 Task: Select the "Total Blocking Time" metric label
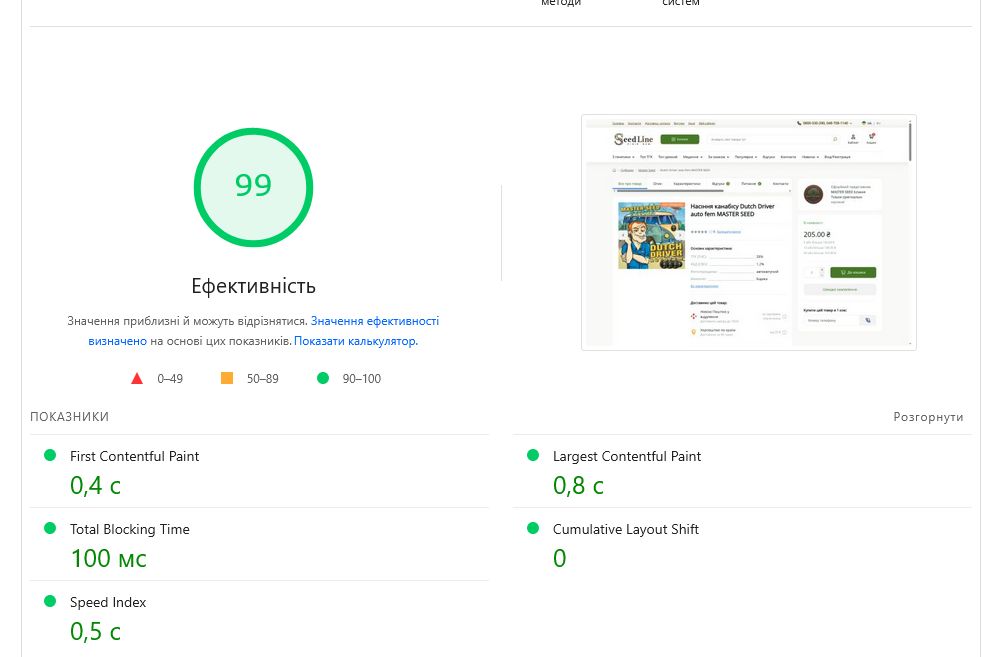point(130,529)
